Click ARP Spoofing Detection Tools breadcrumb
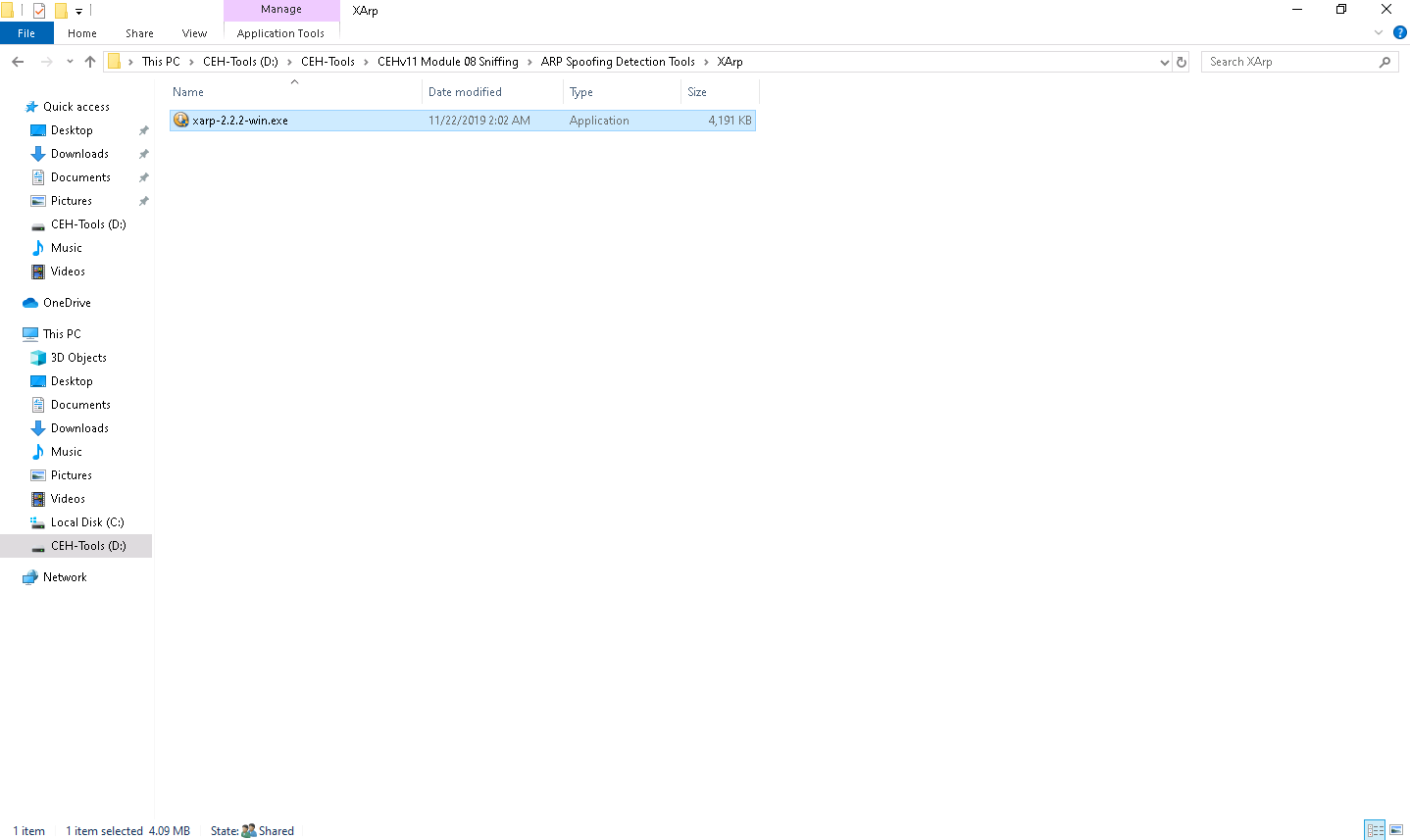The image size is (1410, 840). [x=618, y=62]
